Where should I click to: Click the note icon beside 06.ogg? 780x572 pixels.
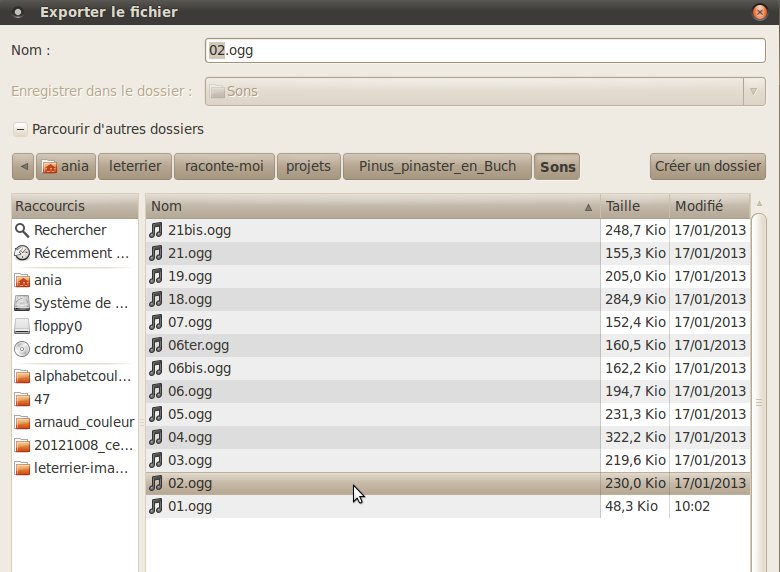(156, 391)
